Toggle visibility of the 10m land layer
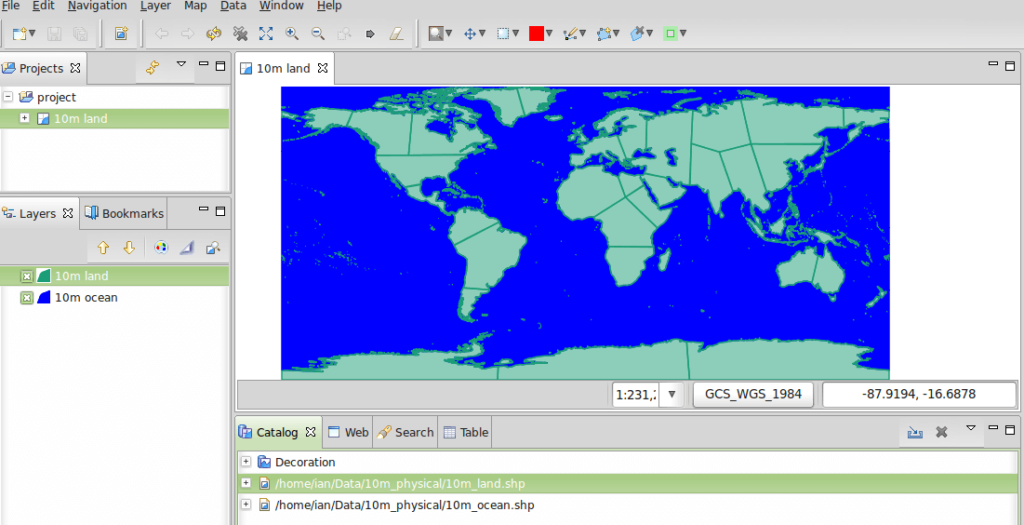 point(27,276)
